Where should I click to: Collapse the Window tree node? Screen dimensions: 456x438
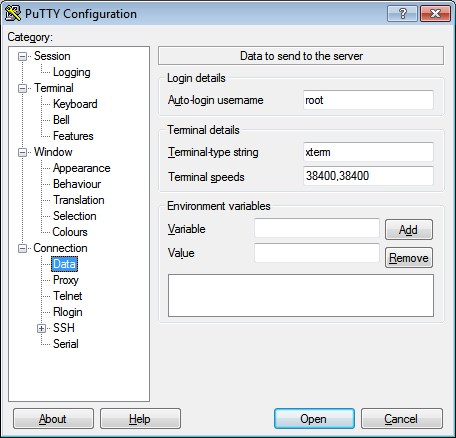22,152
